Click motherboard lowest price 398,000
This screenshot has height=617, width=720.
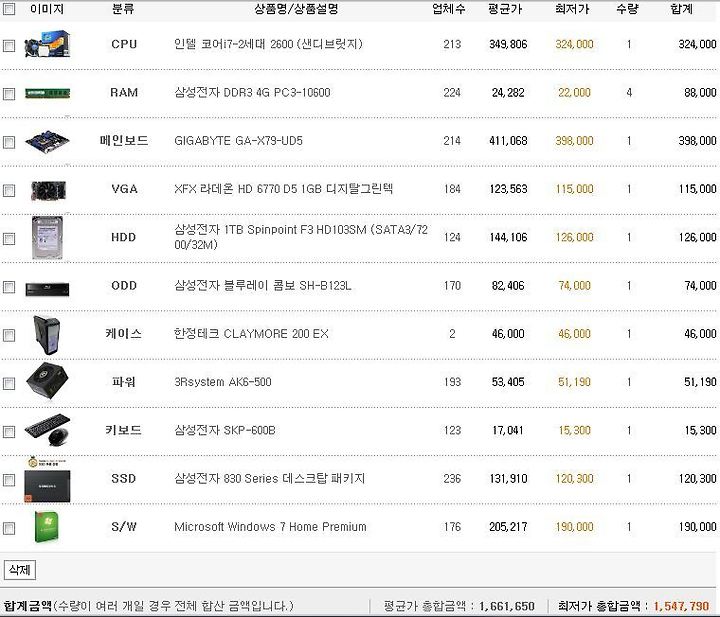tap(574, 141)
